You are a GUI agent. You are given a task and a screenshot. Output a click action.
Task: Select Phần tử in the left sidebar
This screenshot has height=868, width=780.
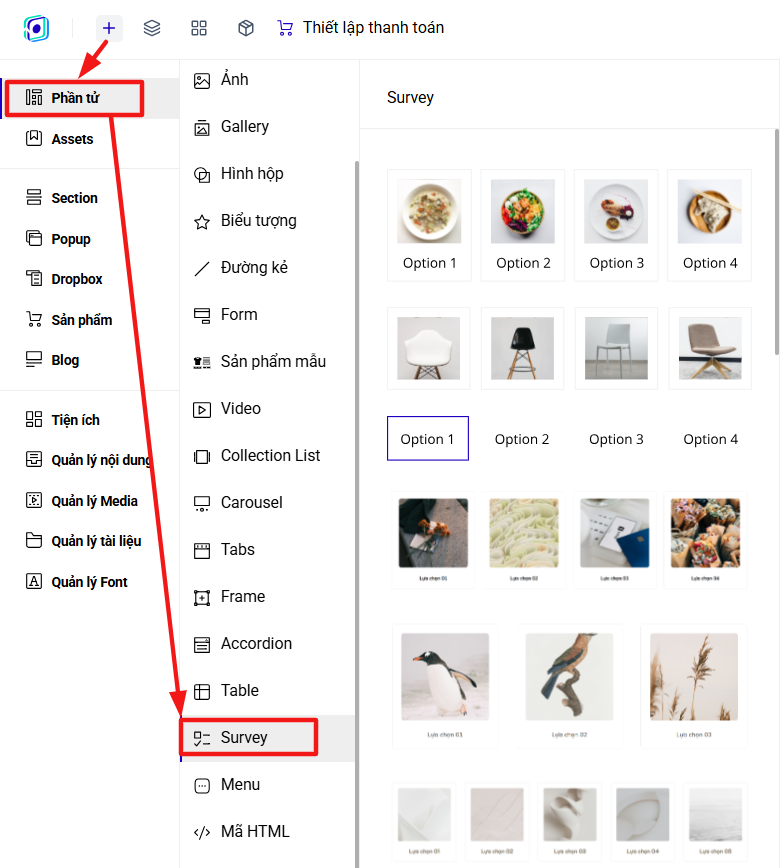[75, 98]
